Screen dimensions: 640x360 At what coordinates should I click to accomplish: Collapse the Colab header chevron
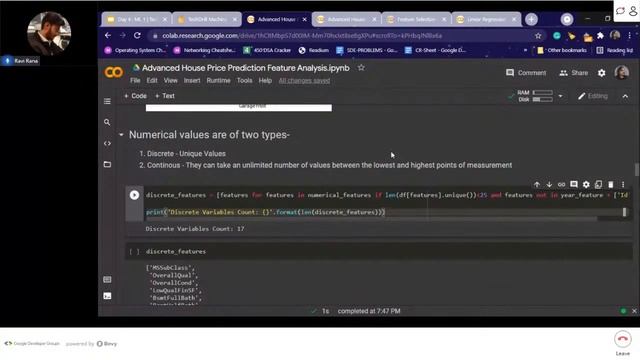click(x=625, y=96)
